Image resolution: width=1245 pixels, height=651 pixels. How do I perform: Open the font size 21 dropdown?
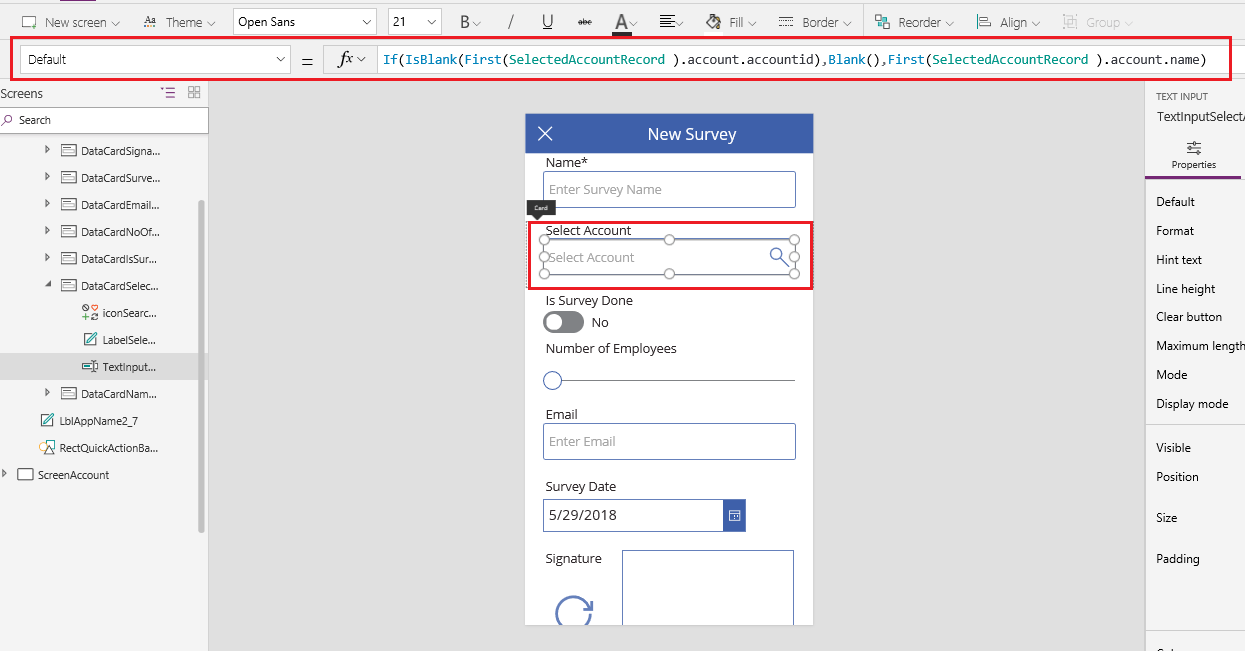(x=414, y=20)
